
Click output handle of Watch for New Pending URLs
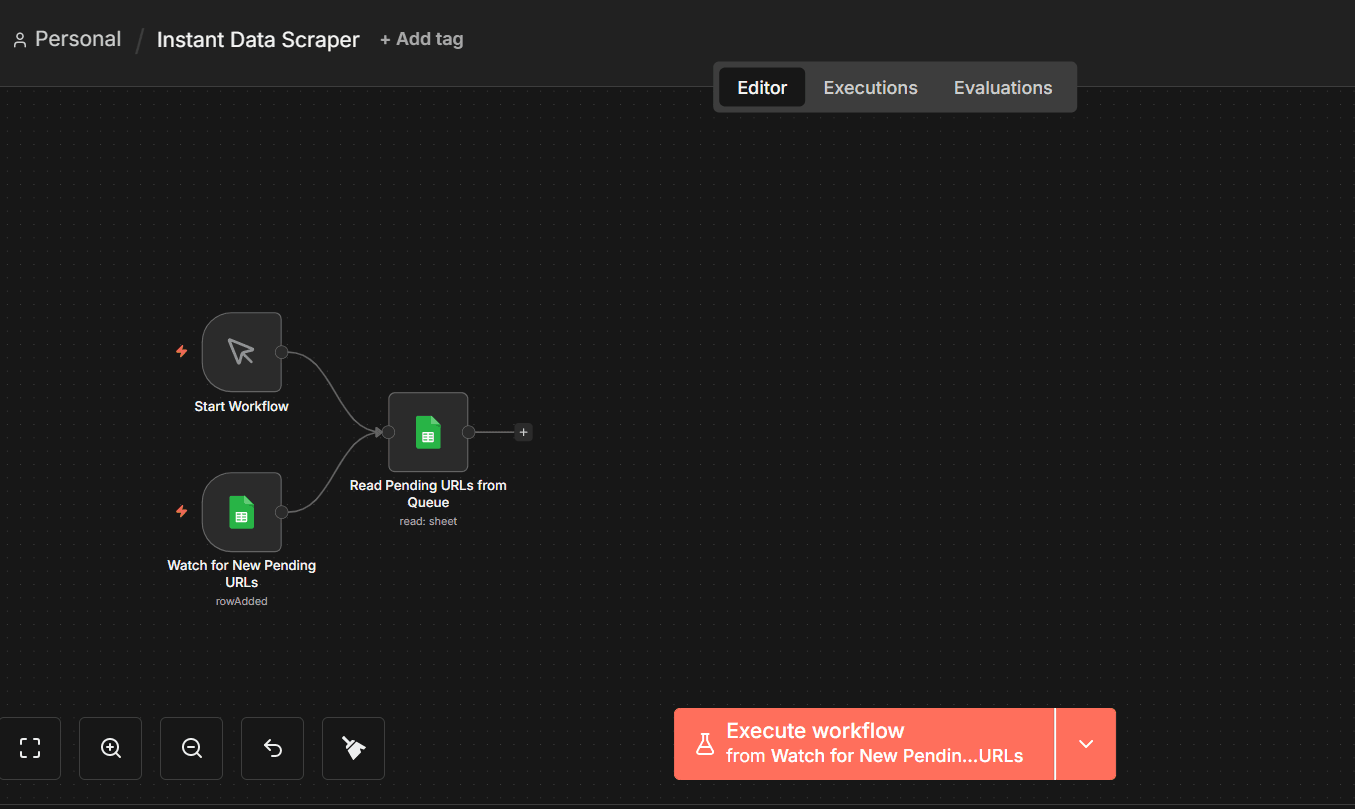coord(282,512)
